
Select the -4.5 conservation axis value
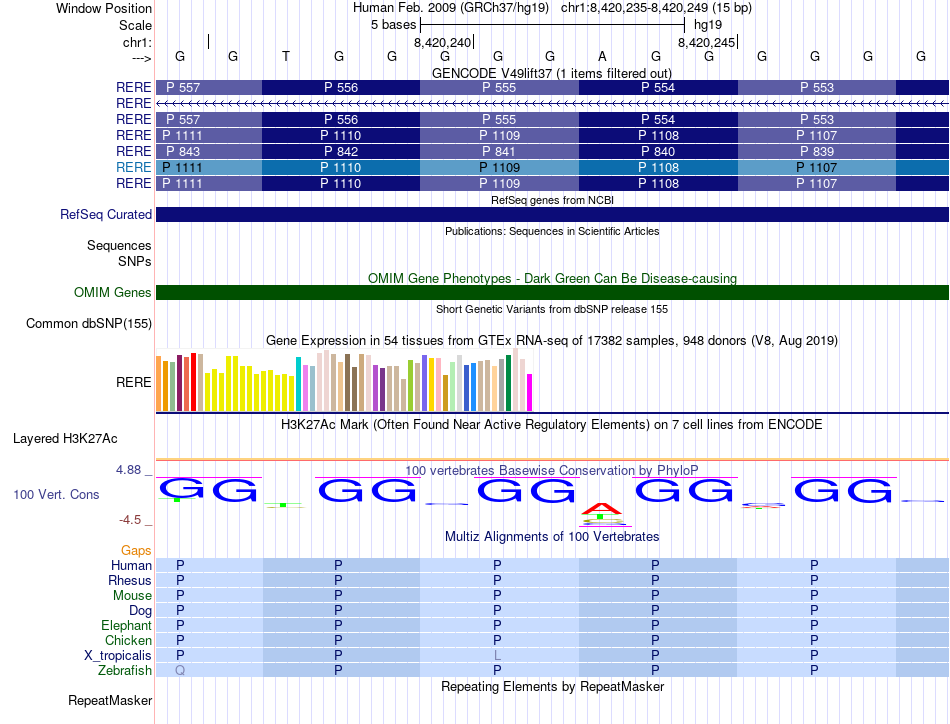[x=130, y=520]
